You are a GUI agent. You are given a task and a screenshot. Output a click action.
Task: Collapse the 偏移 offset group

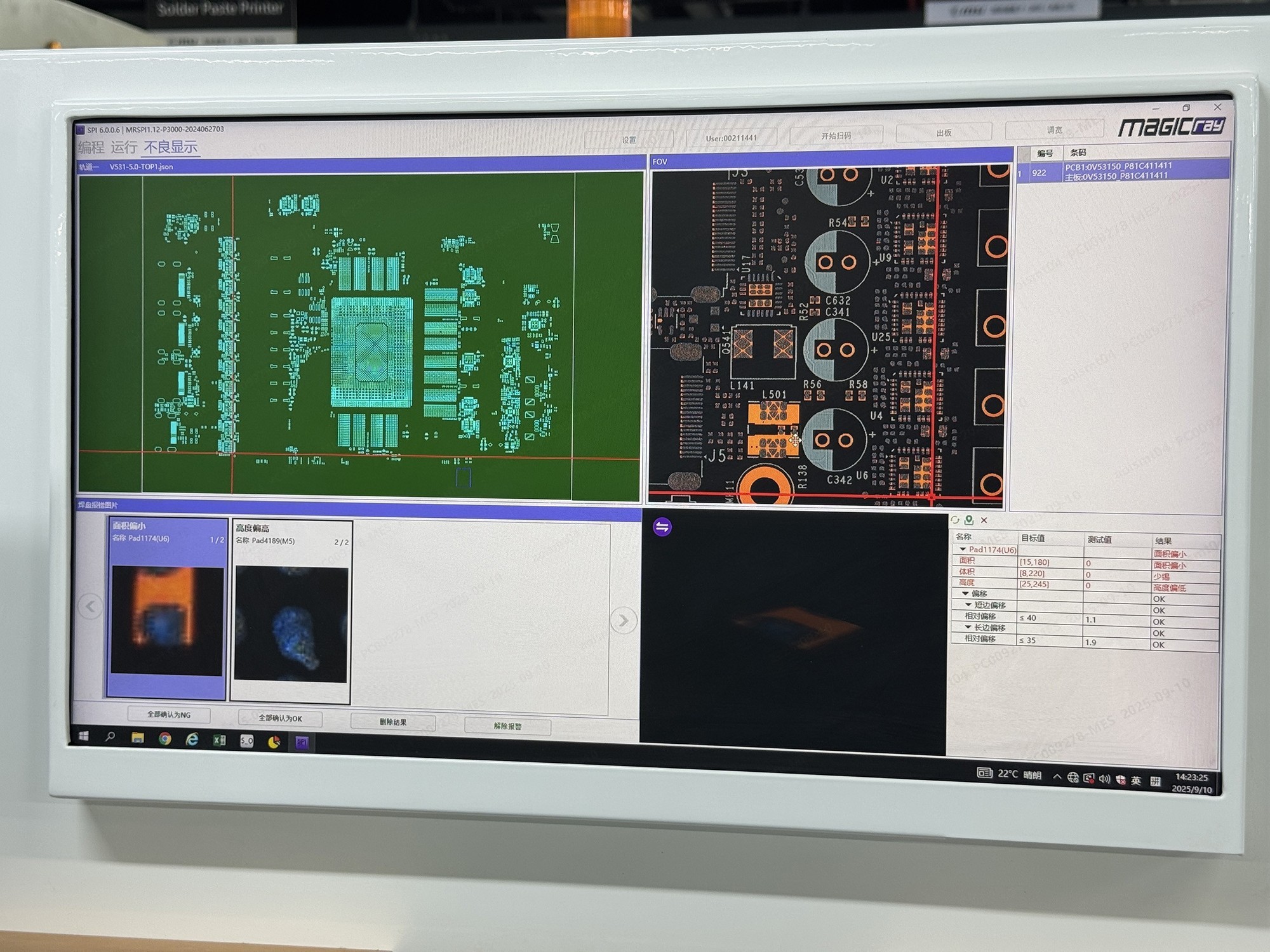pyautogui.click(x=965, y=593)
